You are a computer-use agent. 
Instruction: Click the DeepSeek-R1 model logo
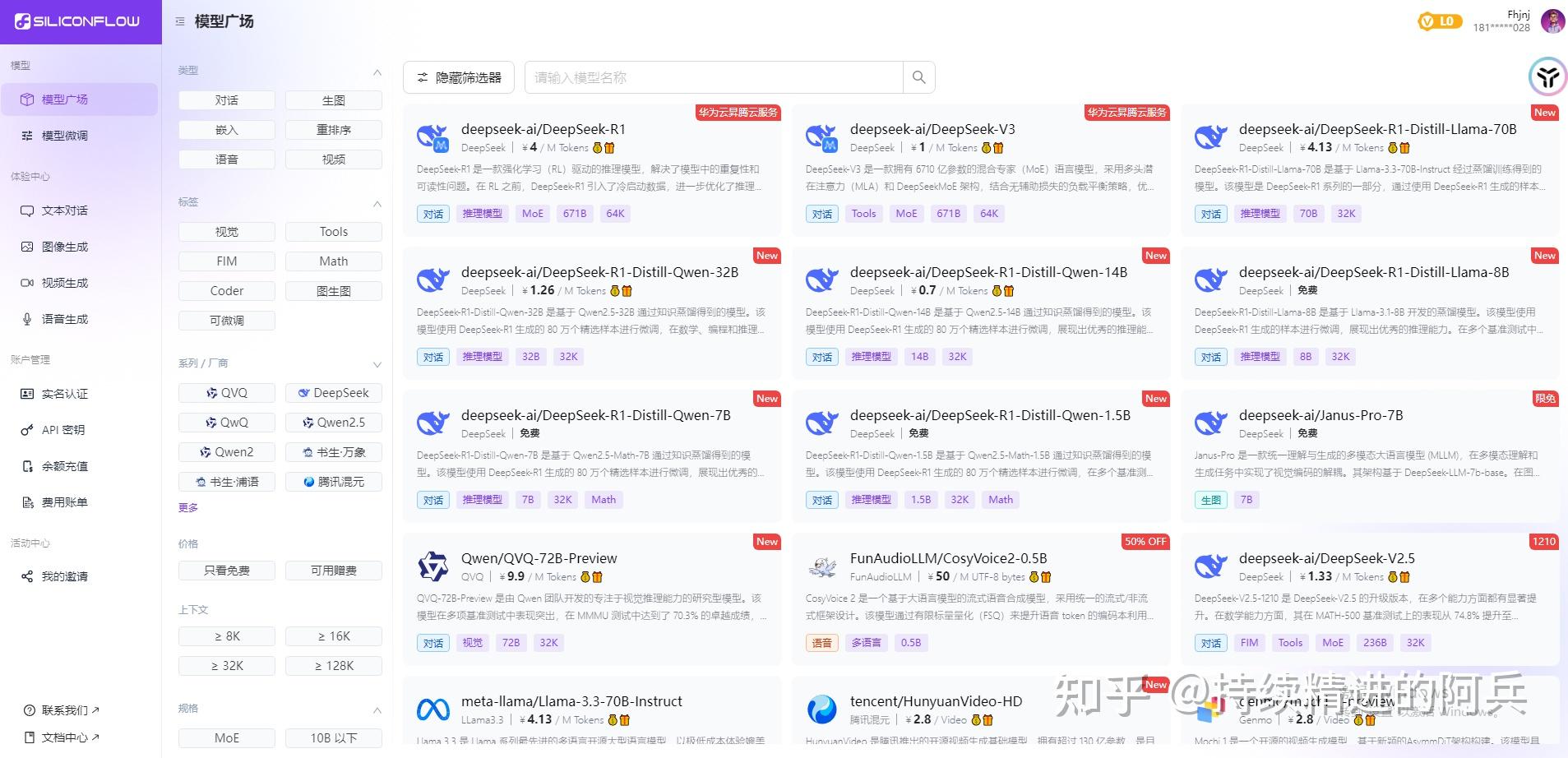[432, 137]
